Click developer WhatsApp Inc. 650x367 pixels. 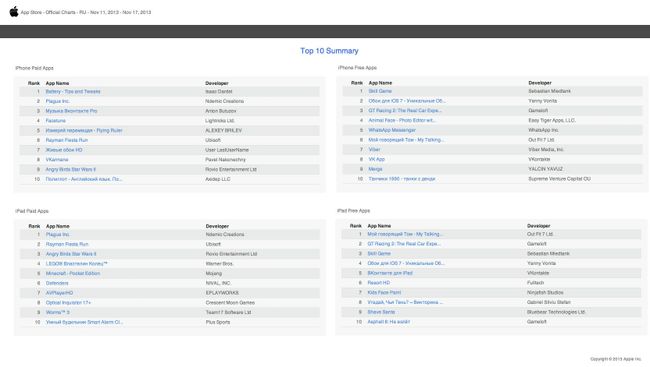(543, 130)
